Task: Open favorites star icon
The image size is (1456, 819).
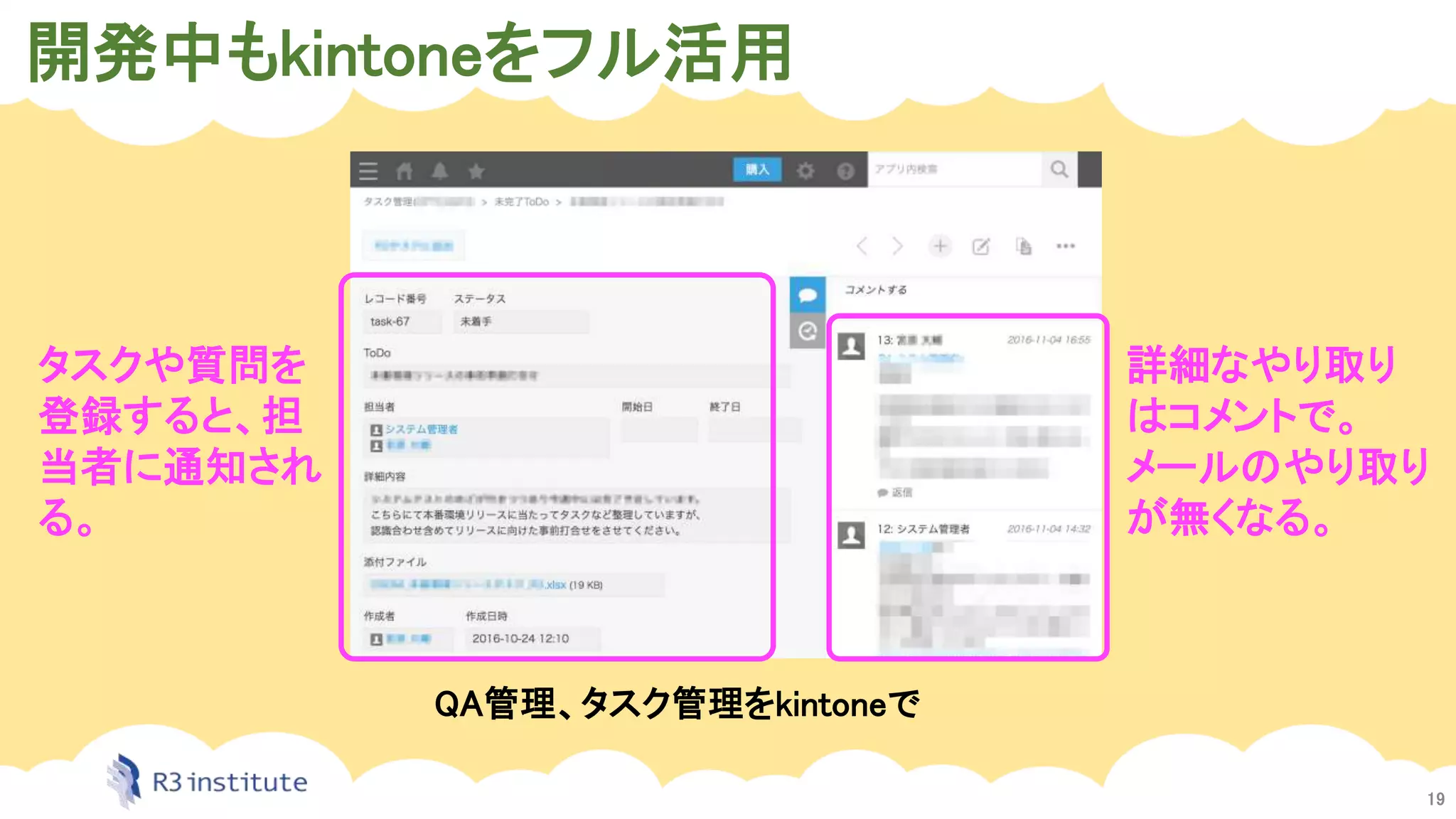Action: [x=476, y=171]
